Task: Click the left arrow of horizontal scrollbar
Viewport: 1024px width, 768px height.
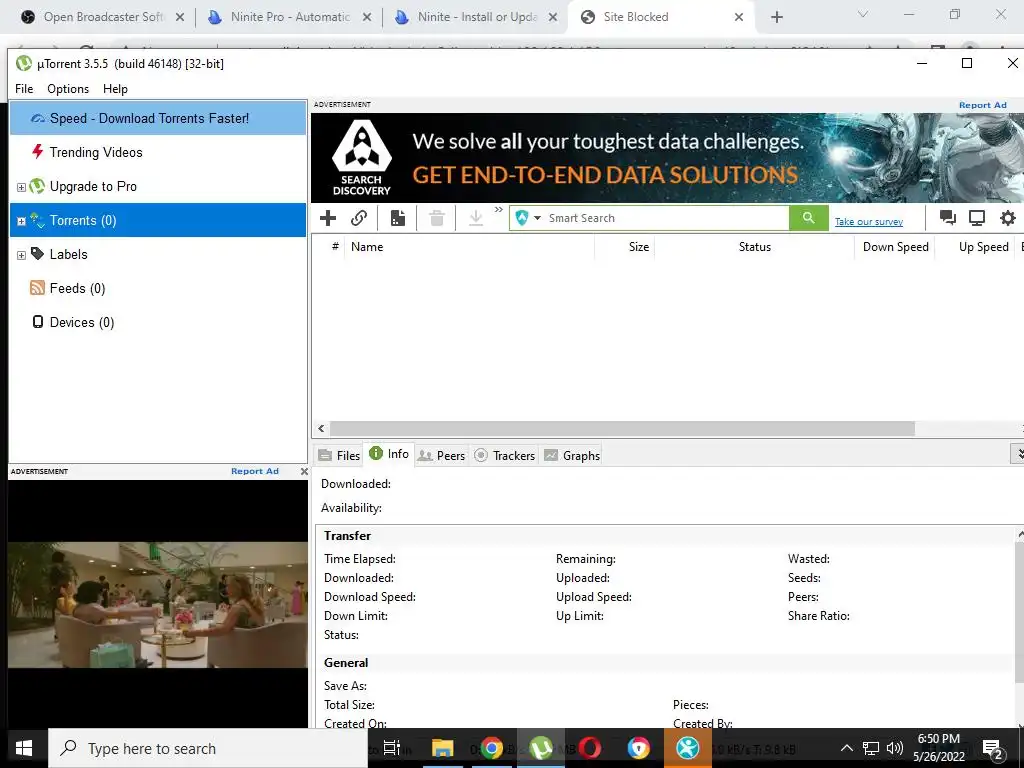Action: tap(321, 428)
